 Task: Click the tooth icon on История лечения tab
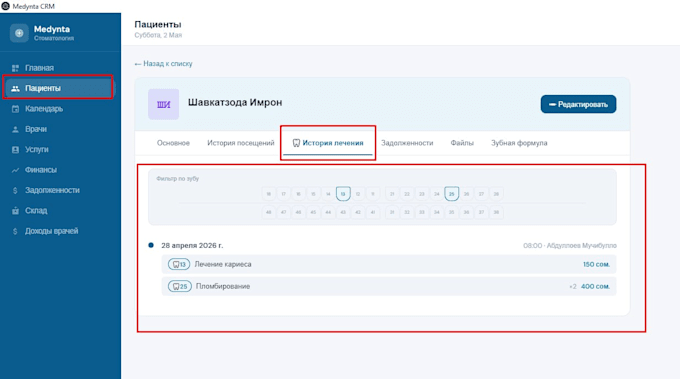click(x=296, y=143)
